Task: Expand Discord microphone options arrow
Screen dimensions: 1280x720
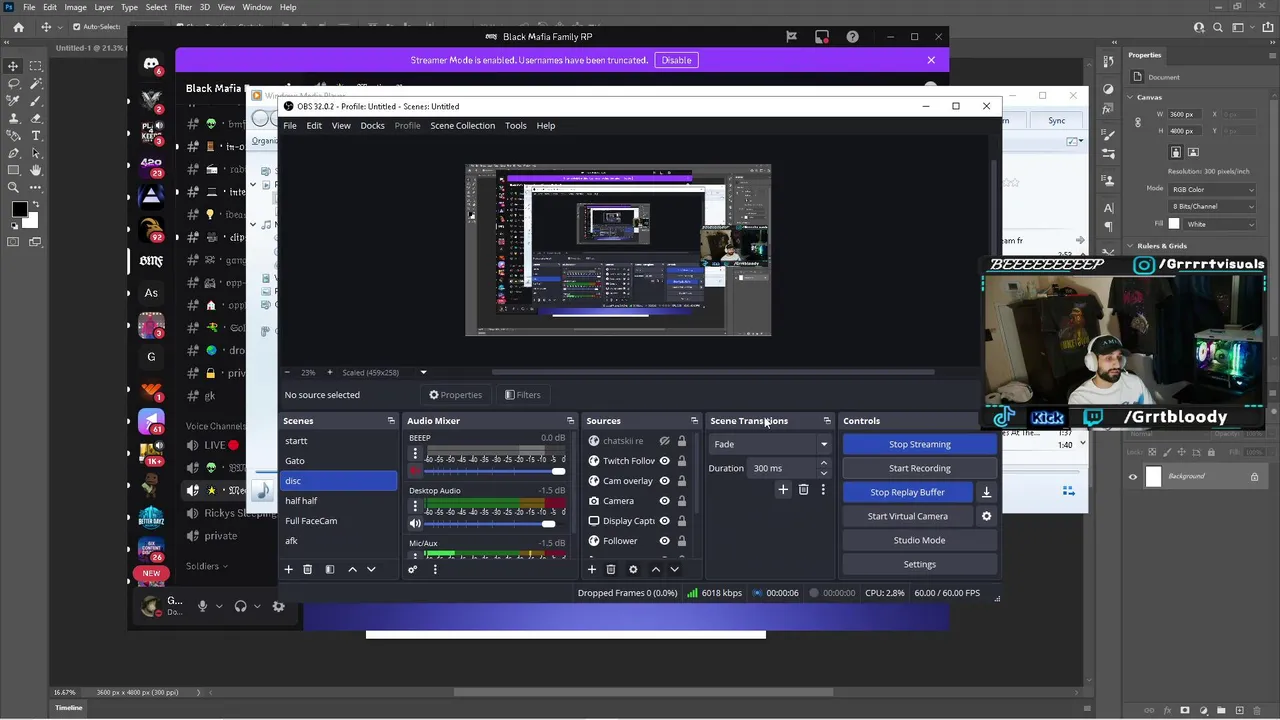Action: (219, 606)
